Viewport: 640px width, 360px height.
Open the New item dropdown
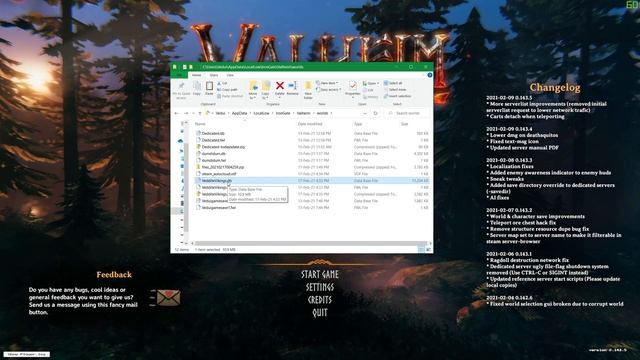tap(327, 83)
